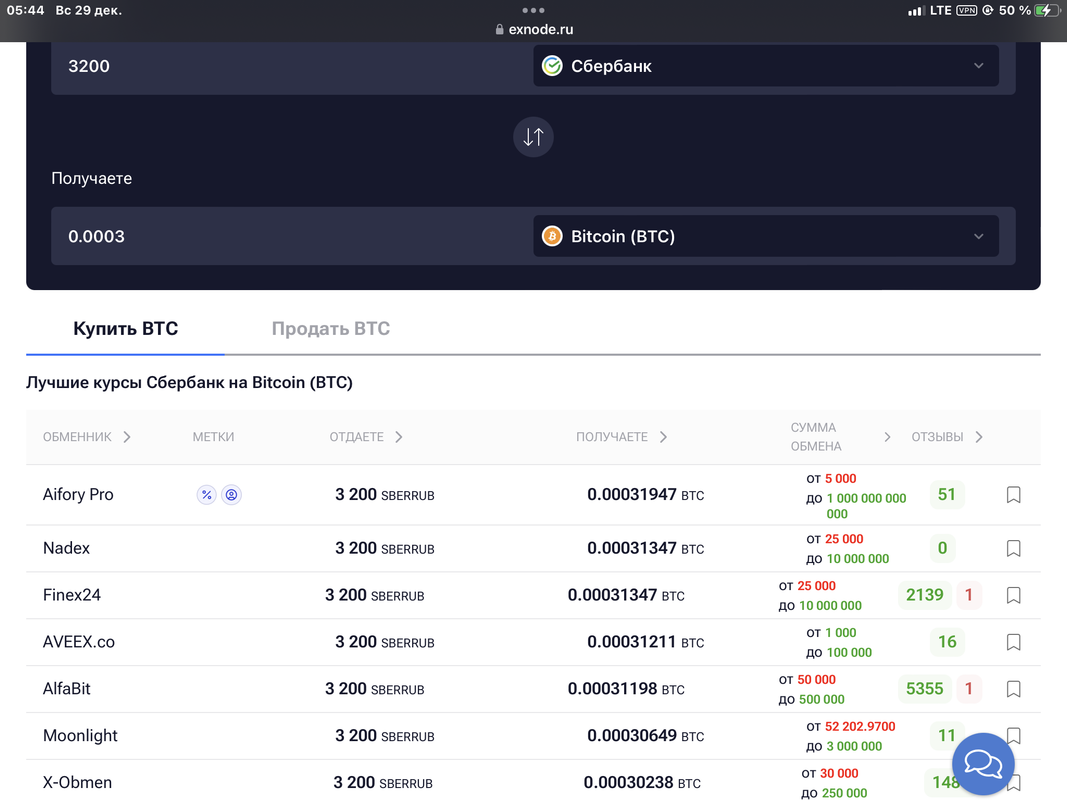Swap the give and receive currencies

pyautogui.click(x=533, y=137)
